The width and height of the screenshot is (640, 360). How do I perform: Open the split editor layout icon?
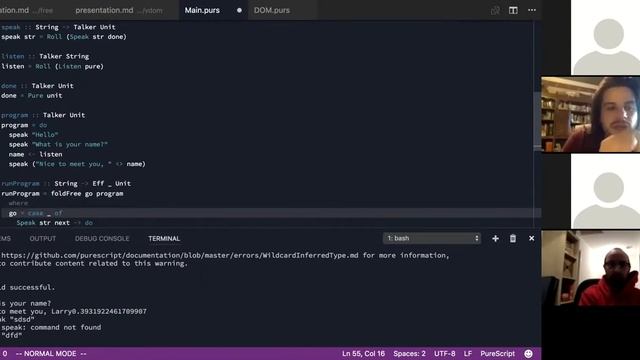[x=513, y=10]
